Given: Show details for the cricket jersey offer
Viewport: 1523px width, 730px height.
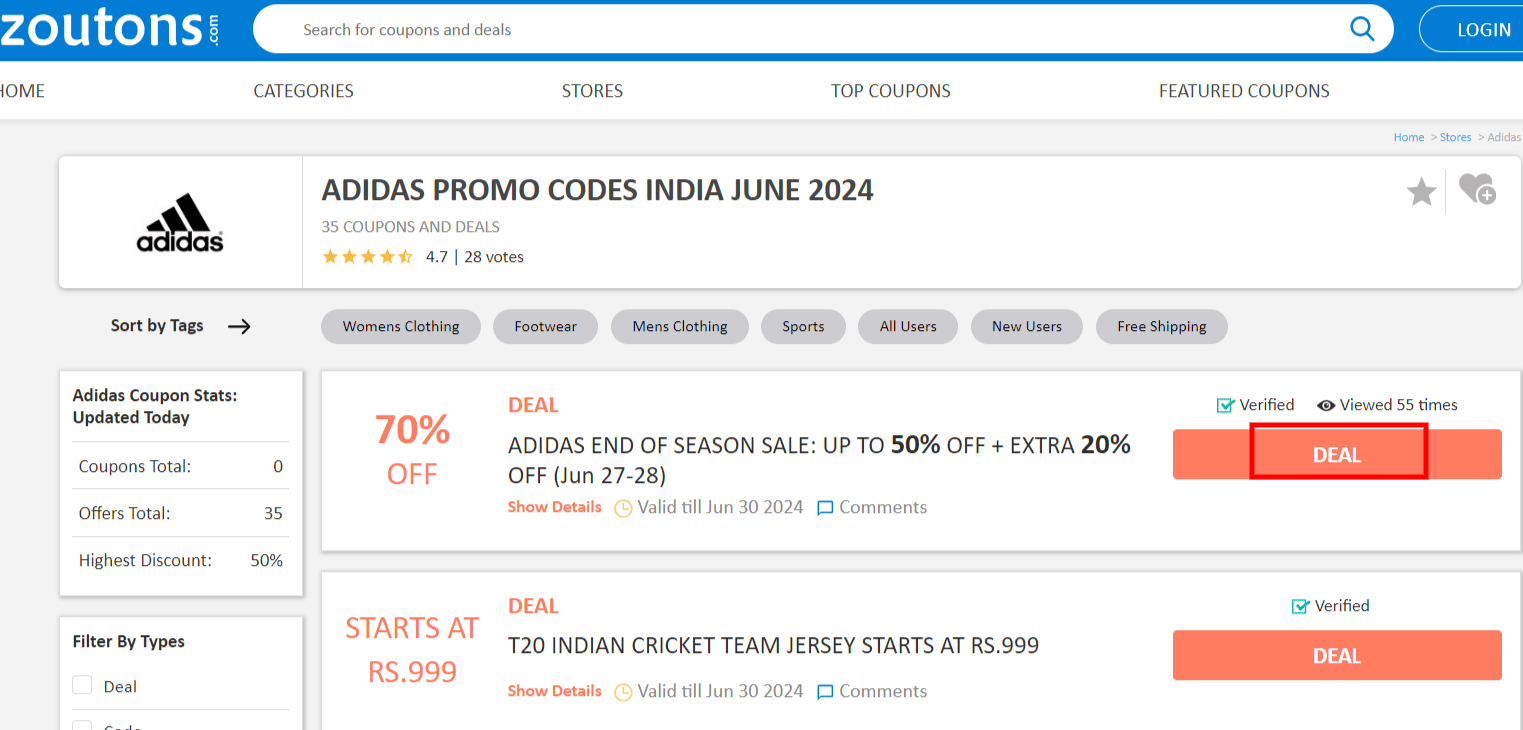Looking at the screenshot, I should coord(554,691).
